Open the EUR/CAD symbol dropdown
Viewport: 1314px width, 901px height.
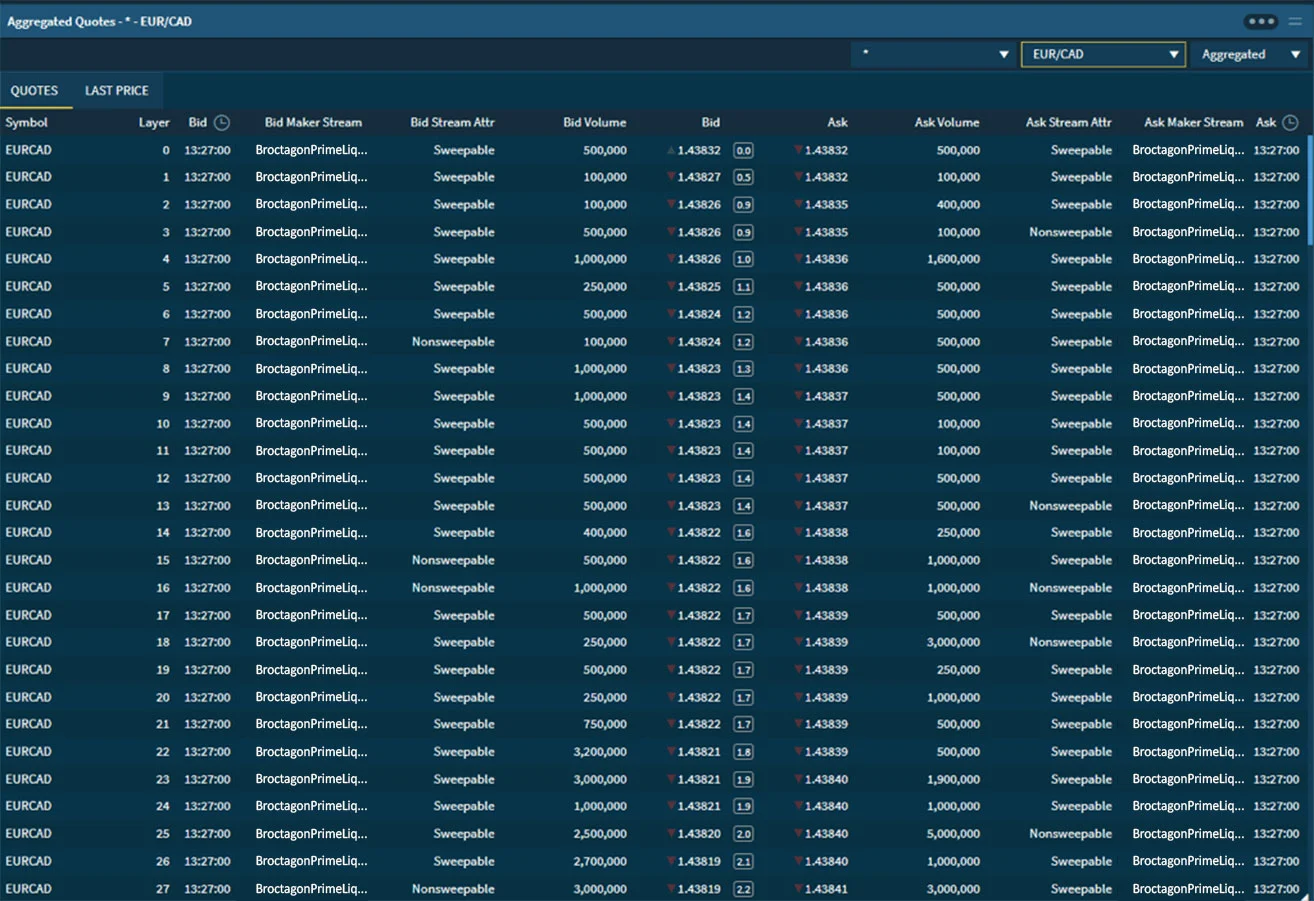(x=1103, y=54)
